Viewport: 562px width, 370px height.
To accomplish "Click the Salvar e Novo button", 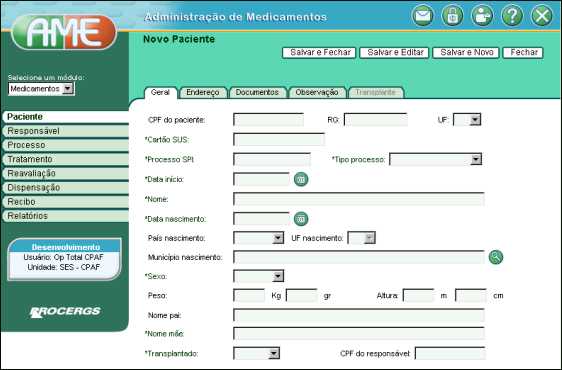I will pos(466,53).
